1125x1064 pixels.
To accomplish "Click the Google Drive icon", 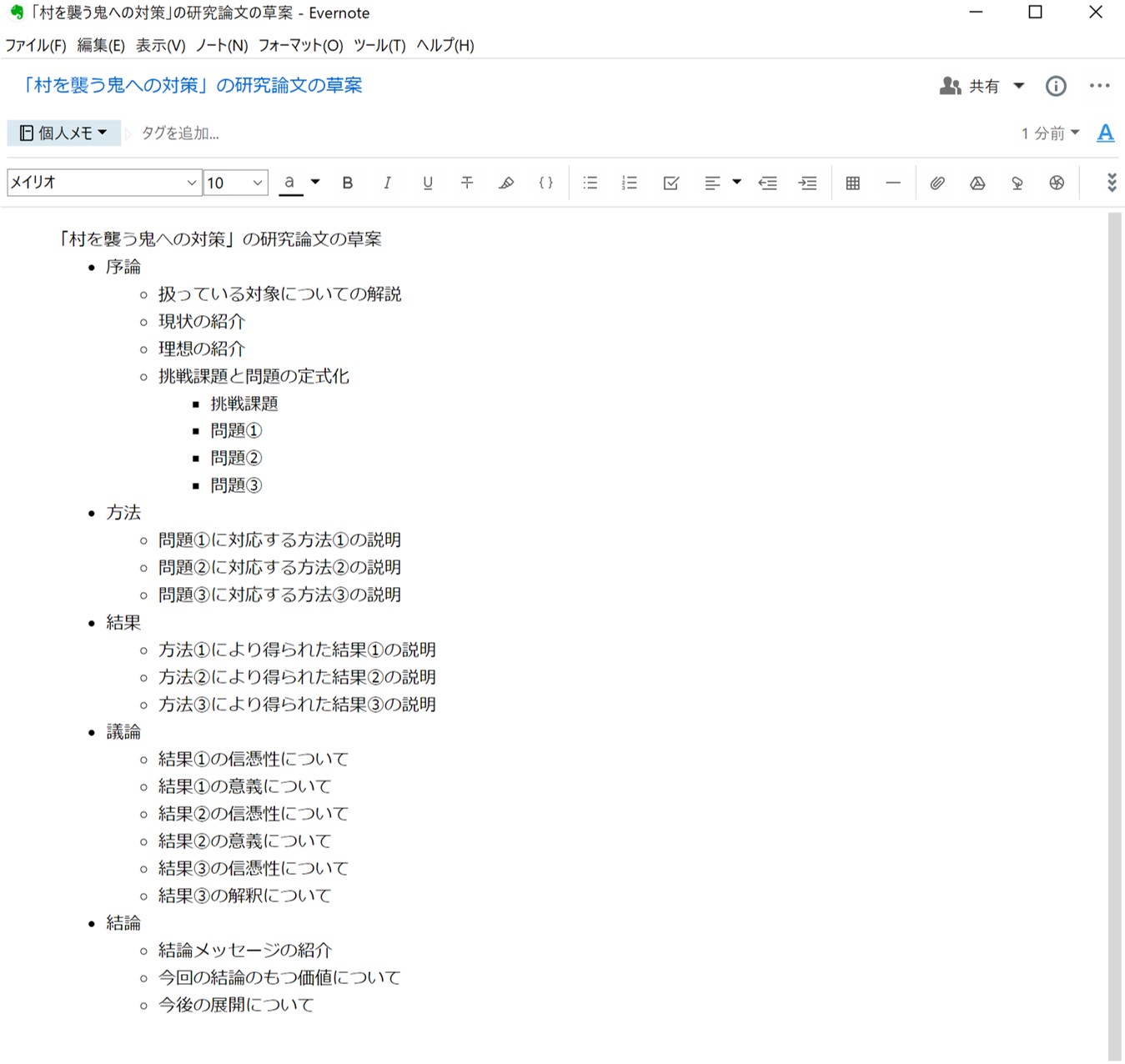I will click(977, 183).
